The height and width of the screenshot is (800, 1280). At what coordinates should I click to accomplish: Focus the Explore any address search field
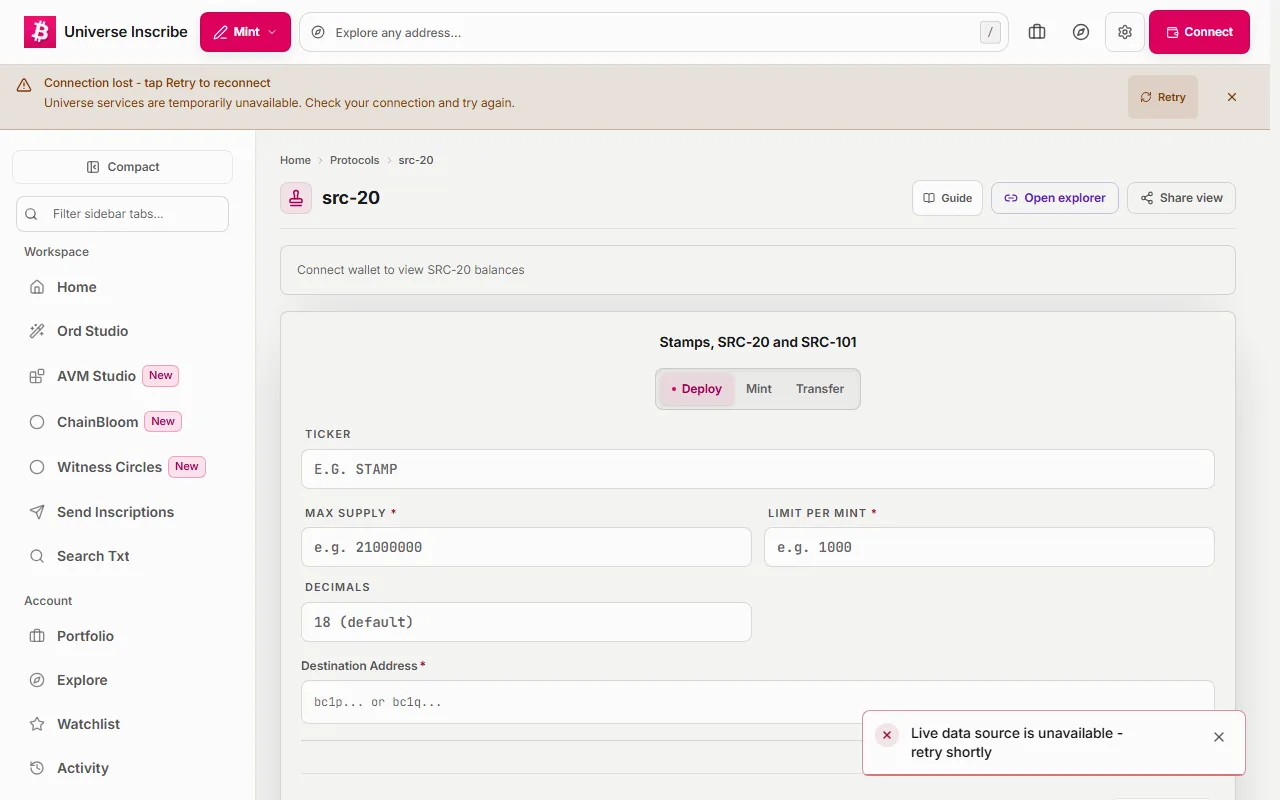(x=654, y=32)
